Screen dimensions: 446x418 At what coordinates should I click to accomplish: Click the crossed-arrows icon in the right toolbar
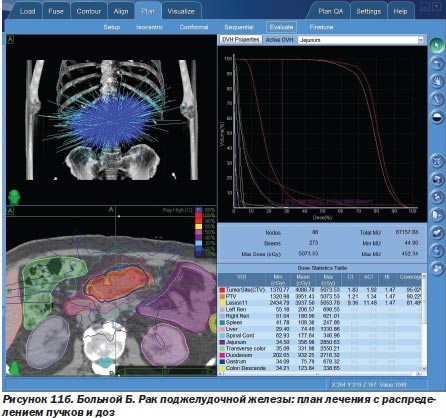(437, 161)
